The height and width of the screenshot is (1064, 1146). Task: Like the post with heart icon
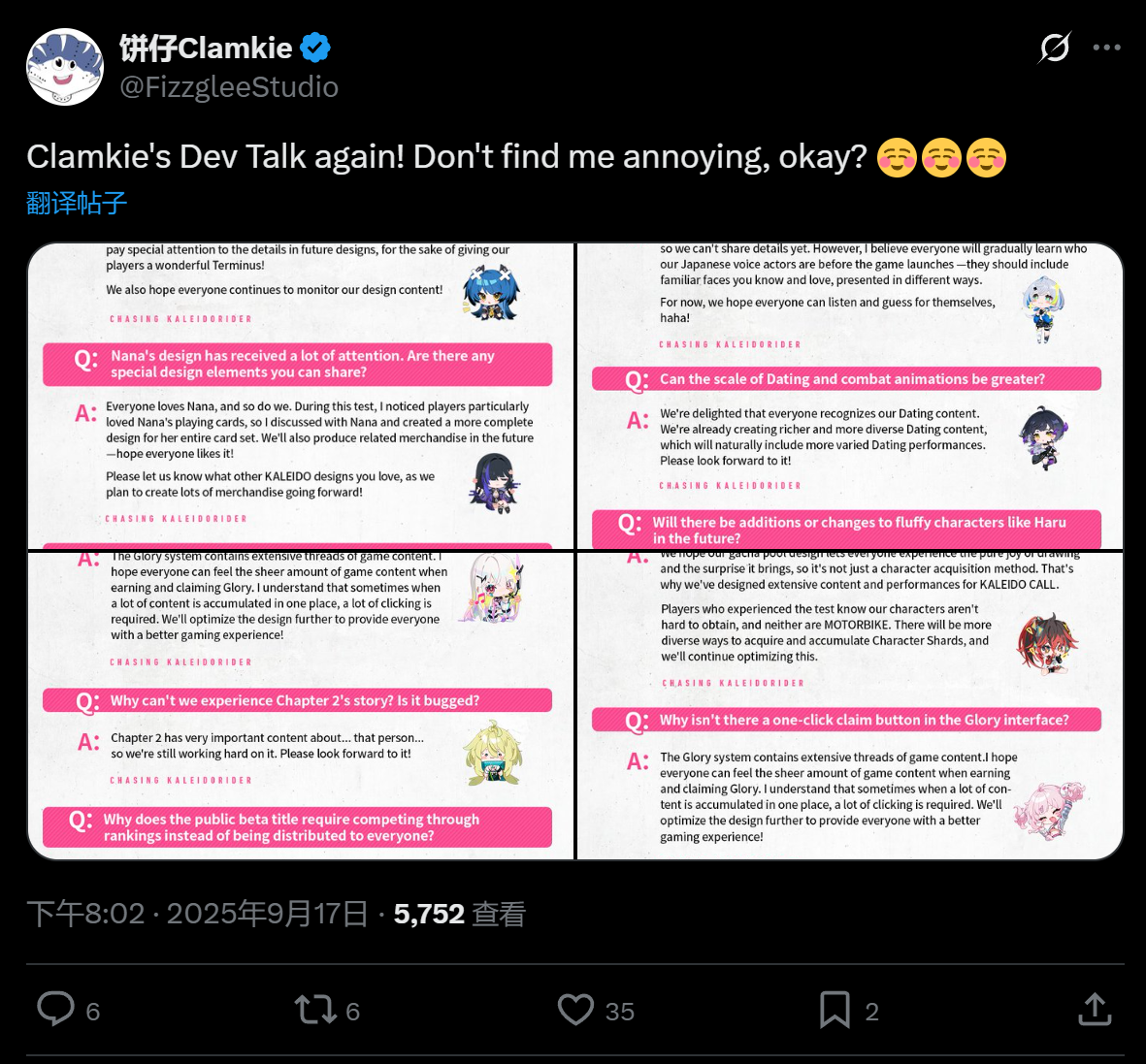coord(575,1010)
